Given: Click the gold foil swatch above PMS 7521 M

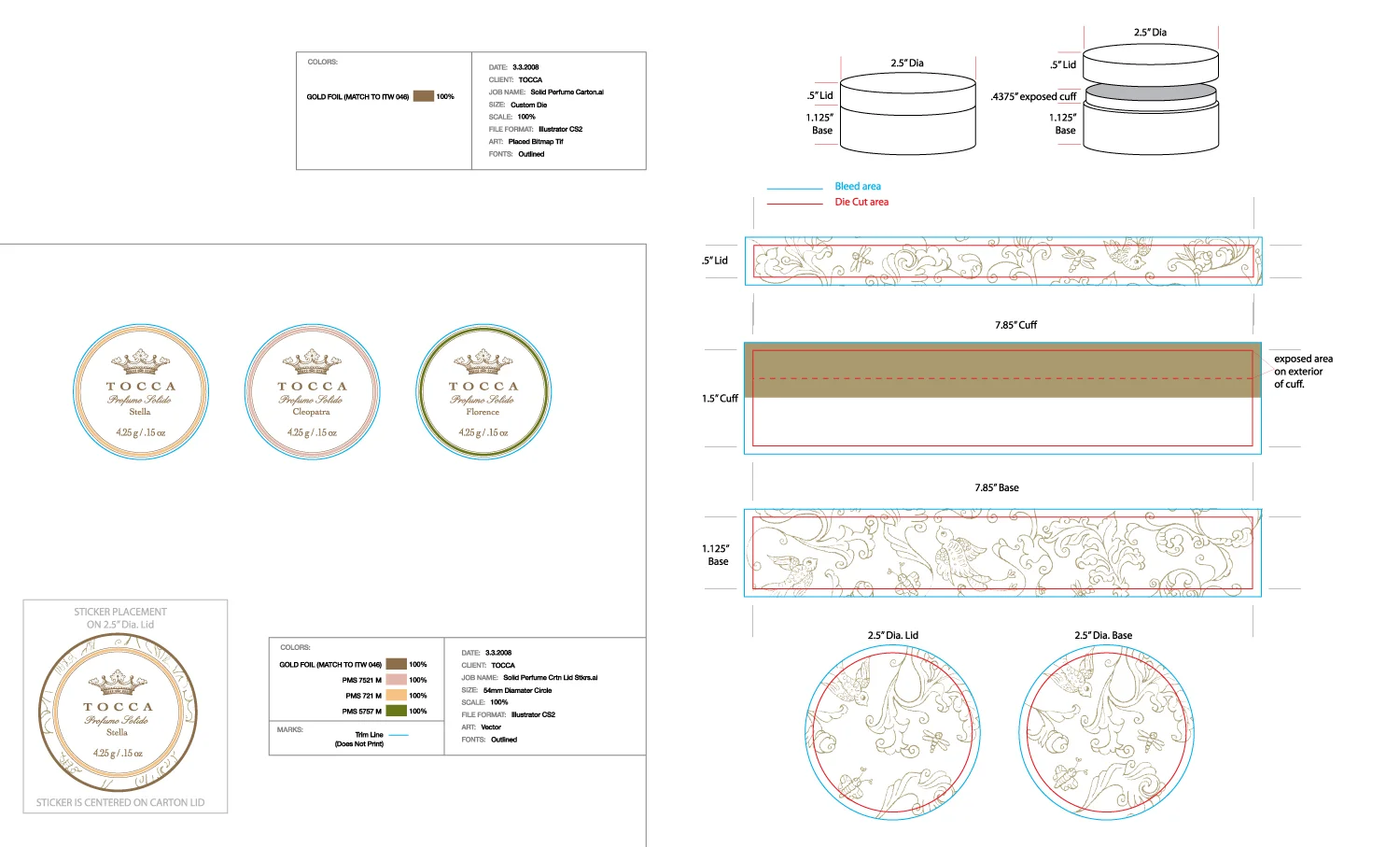Looking at the screenshot, I should pyautogui.click(x=396, y=664).
